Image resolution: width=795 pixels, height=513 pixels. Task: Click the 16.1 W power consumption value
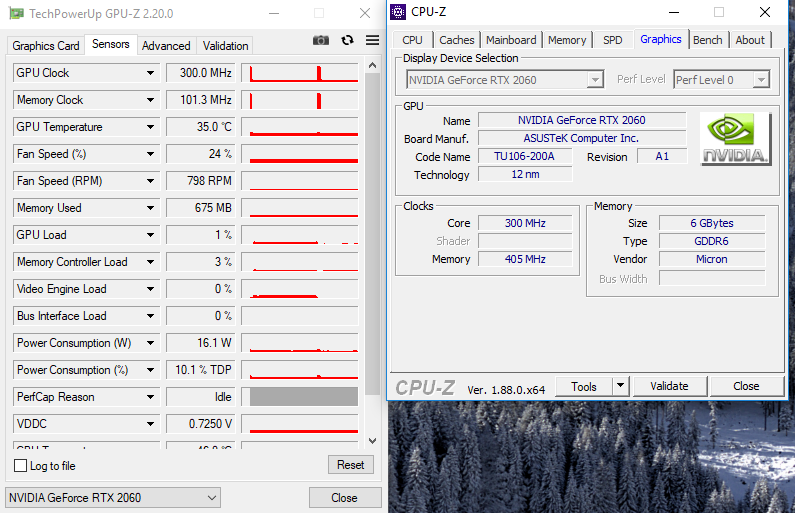pyautogui.click(x=199, y=343)
